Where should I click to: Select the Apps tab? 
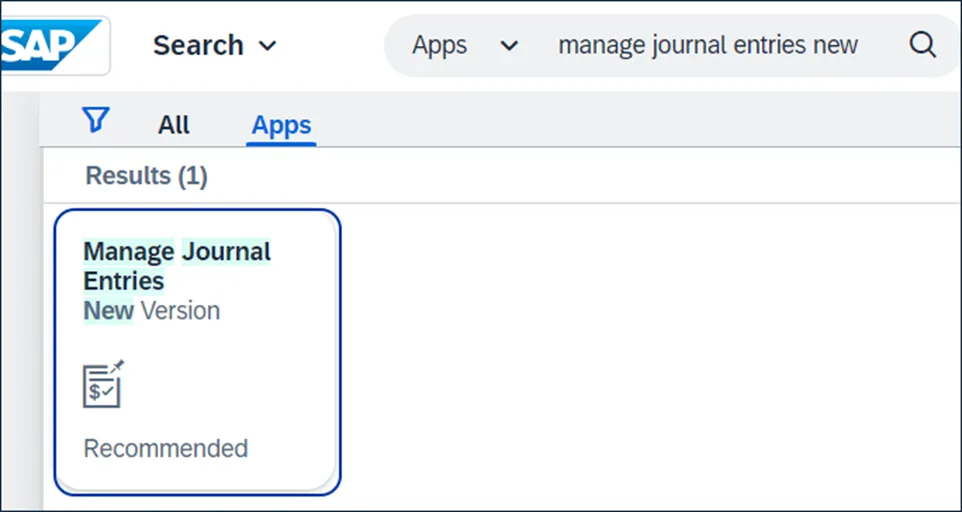[282, 126]
